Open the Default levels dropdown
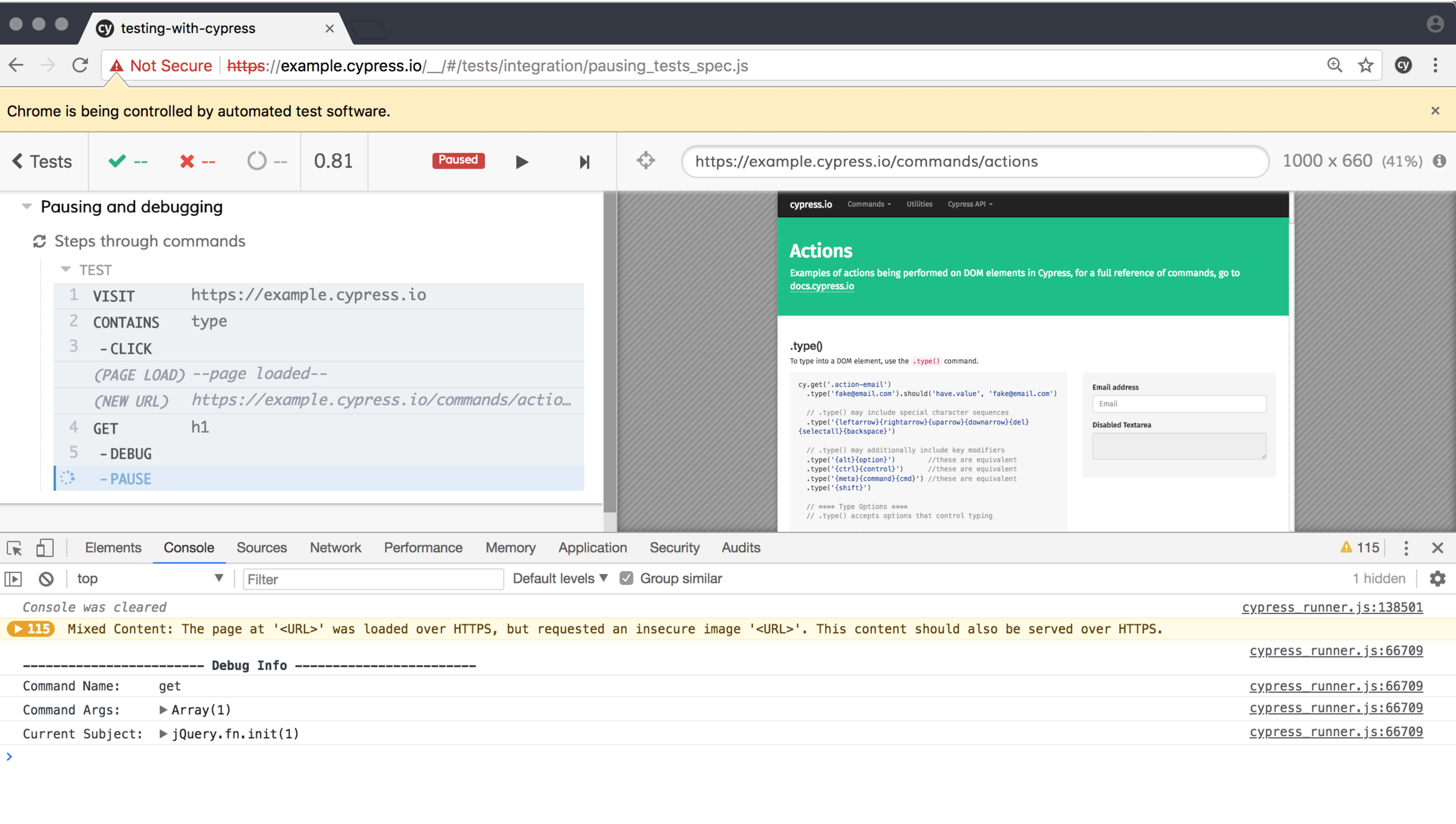 [x=560, y=578]
